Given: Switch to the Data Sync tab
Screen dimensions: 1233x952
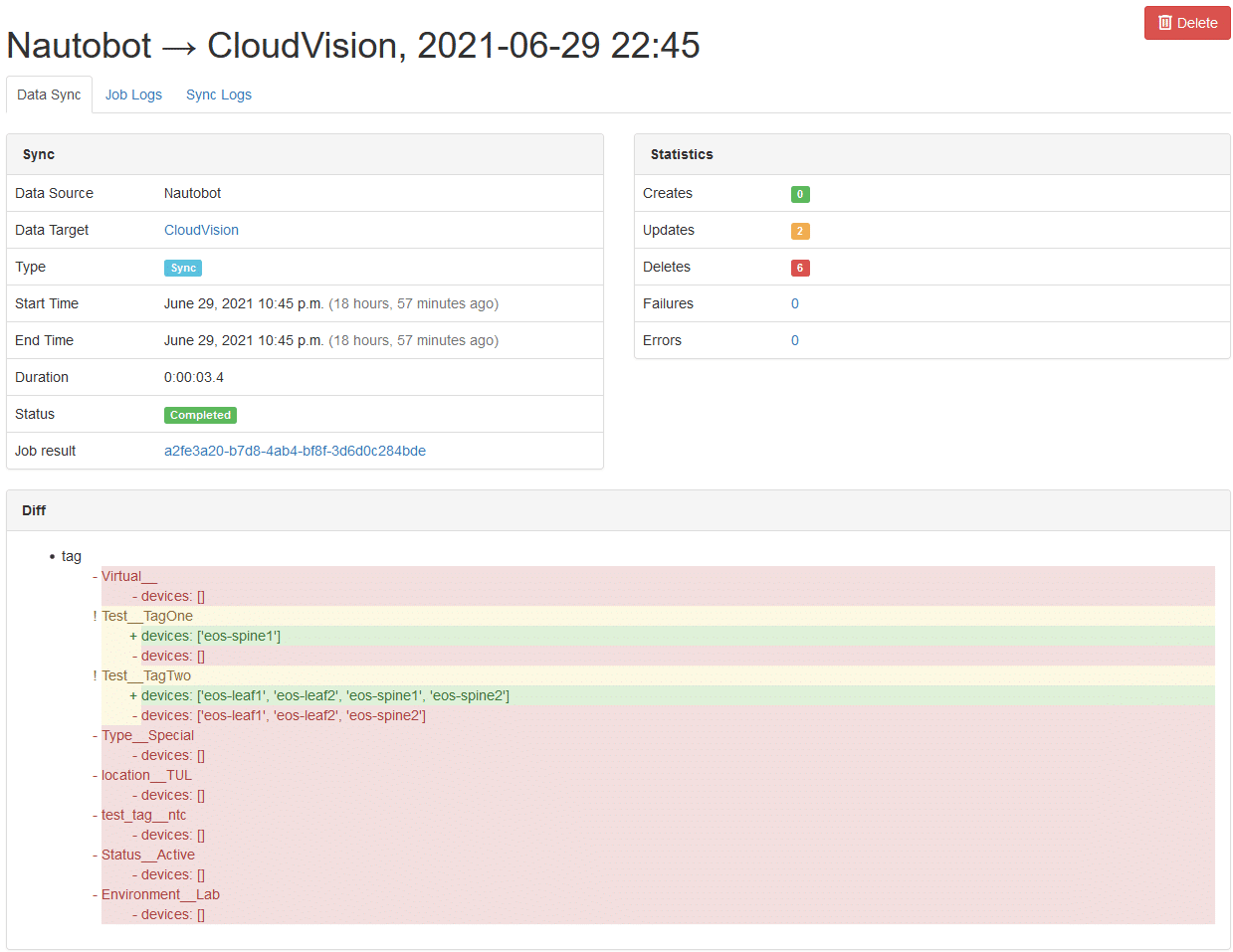Looking at the screenshot, I should [x=49, y=95].
